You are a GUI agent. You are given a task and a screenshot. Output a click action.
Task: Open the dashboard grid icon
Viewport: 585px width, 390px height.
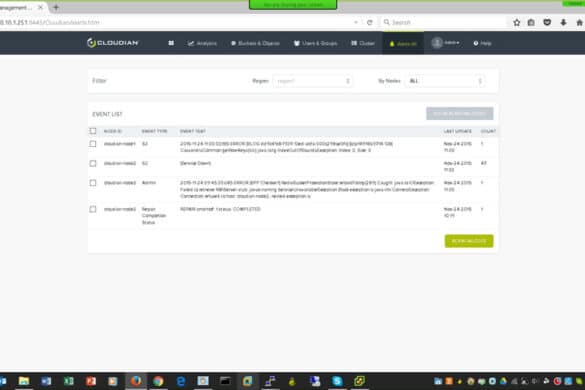click(x=171, y=43)
